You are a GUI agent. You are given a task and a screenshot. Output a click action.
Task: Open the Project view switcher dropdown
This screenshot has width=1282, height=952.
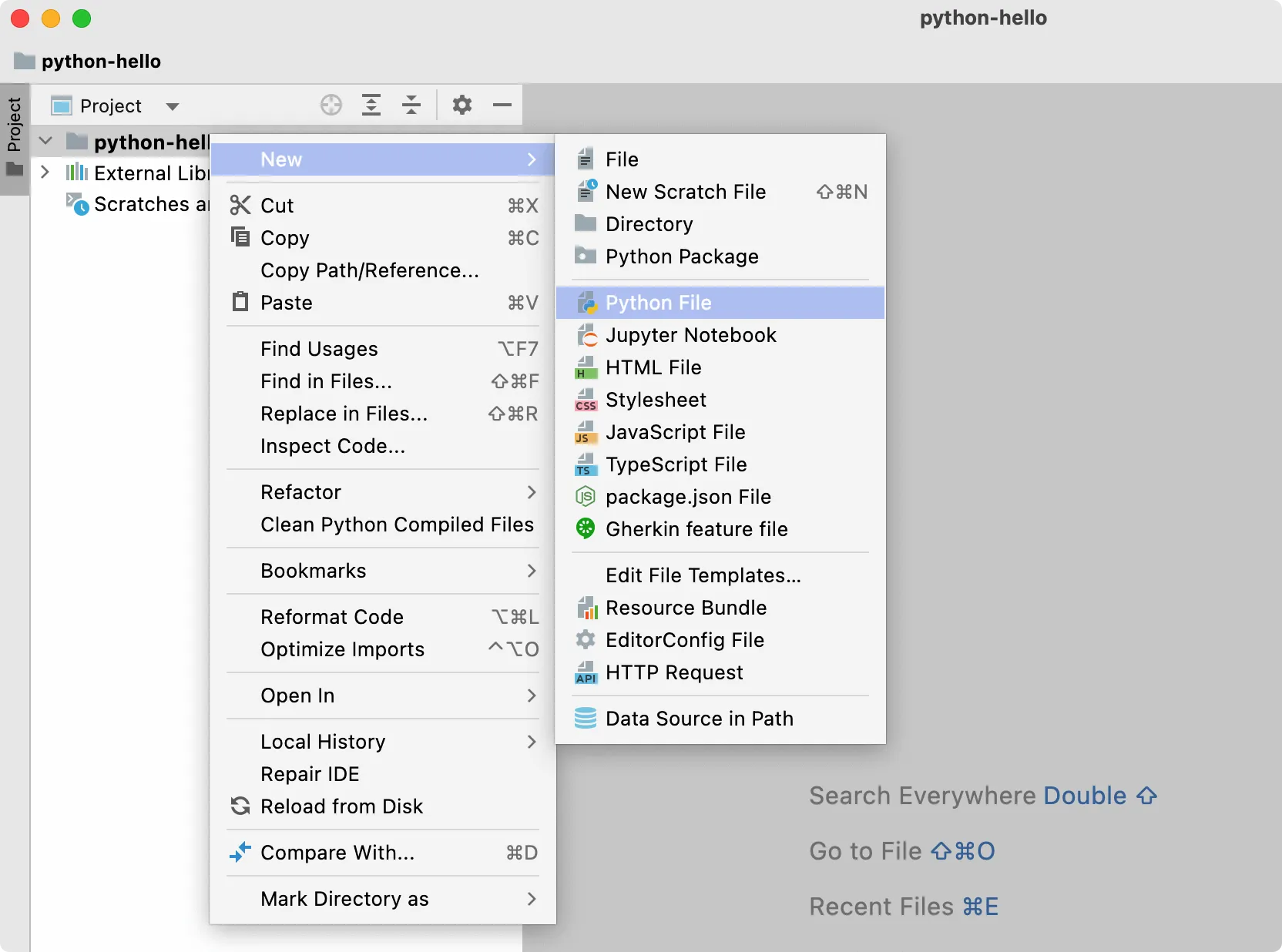(x=174, y=106)
